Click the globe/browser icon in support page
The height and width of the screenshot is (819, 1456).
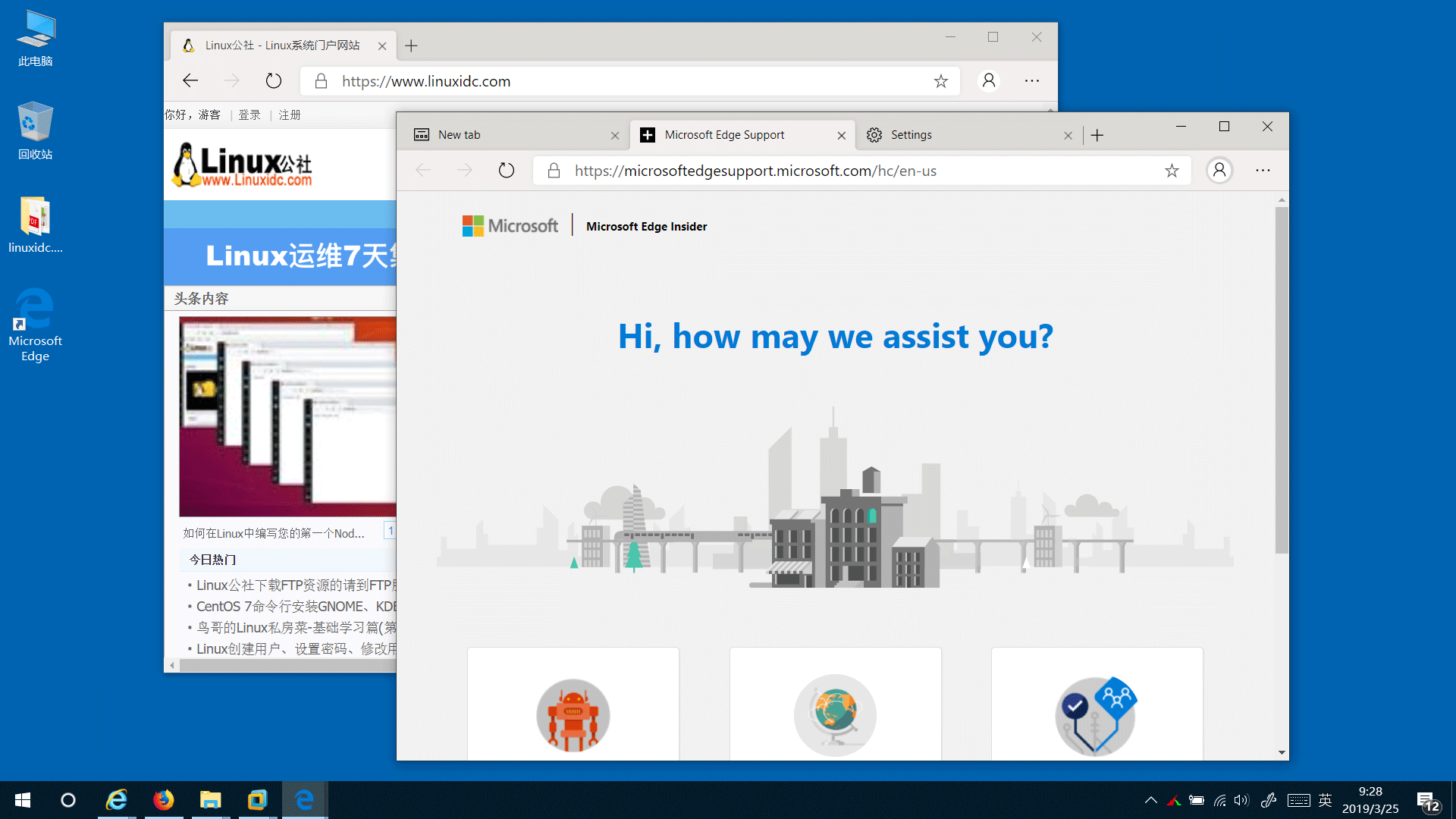tap(835, 712)
